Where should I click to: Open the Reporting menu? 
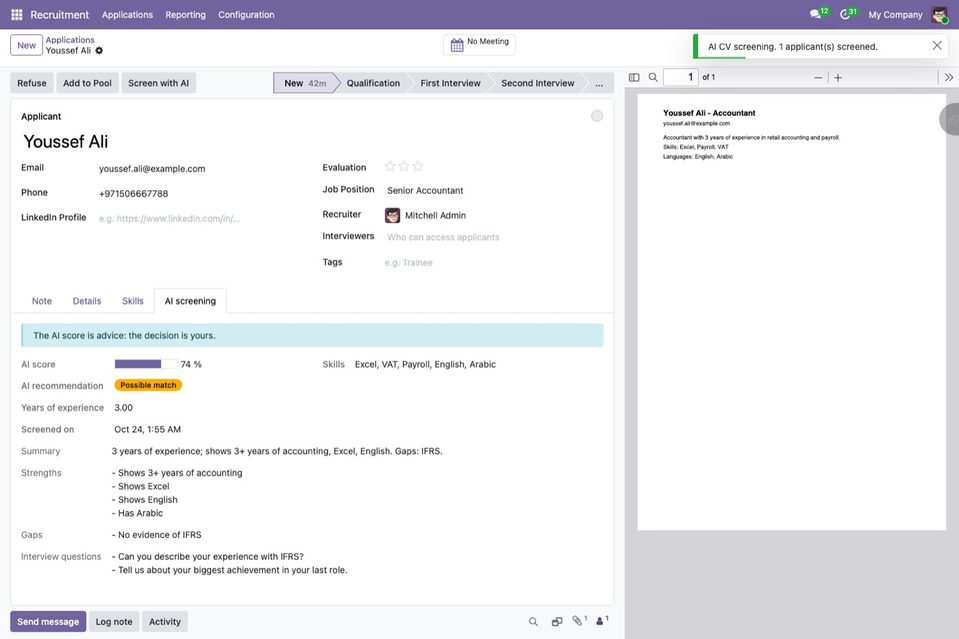click(x=185, y=15)
